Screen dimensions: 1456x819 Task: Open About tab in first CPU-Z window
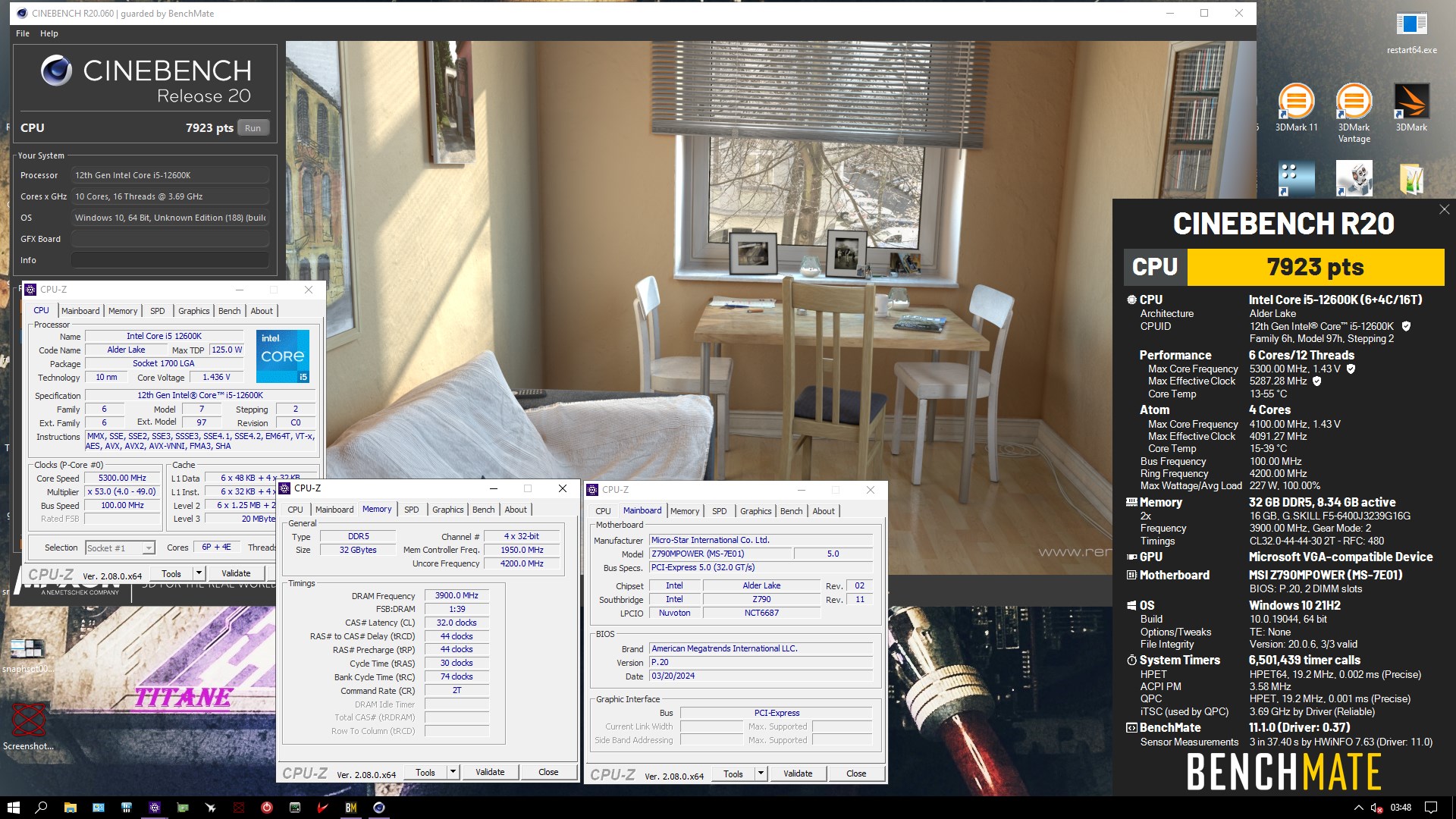[x=262, y=311]
